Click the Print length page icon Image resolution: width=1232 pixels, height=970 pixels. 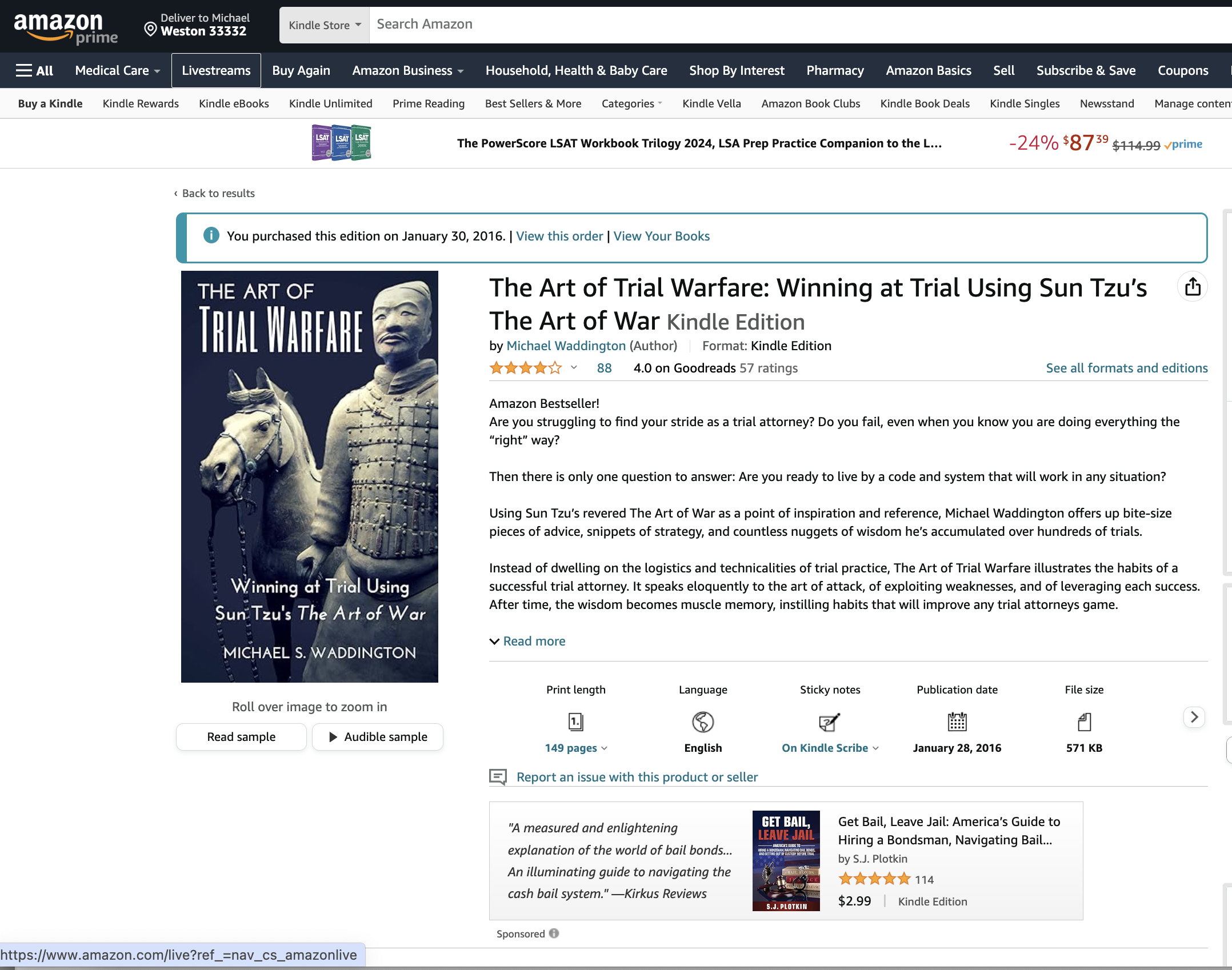coord(576,722)
